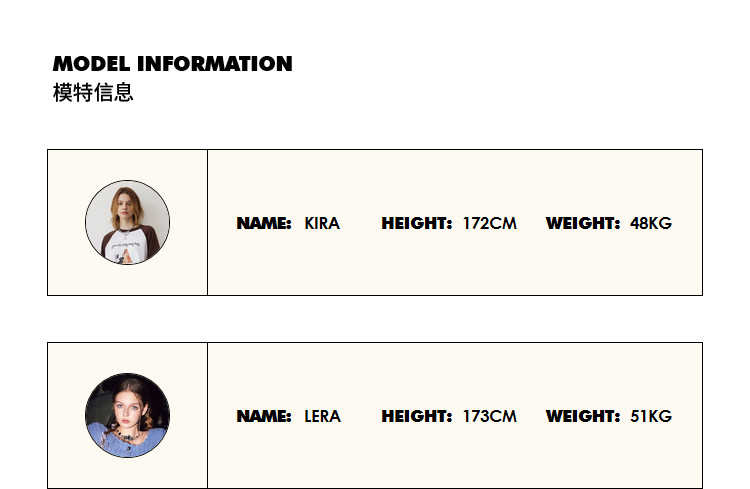Click the Chinese subtitle 模特信息
750x489 pixels.
[x=93, y=93]
